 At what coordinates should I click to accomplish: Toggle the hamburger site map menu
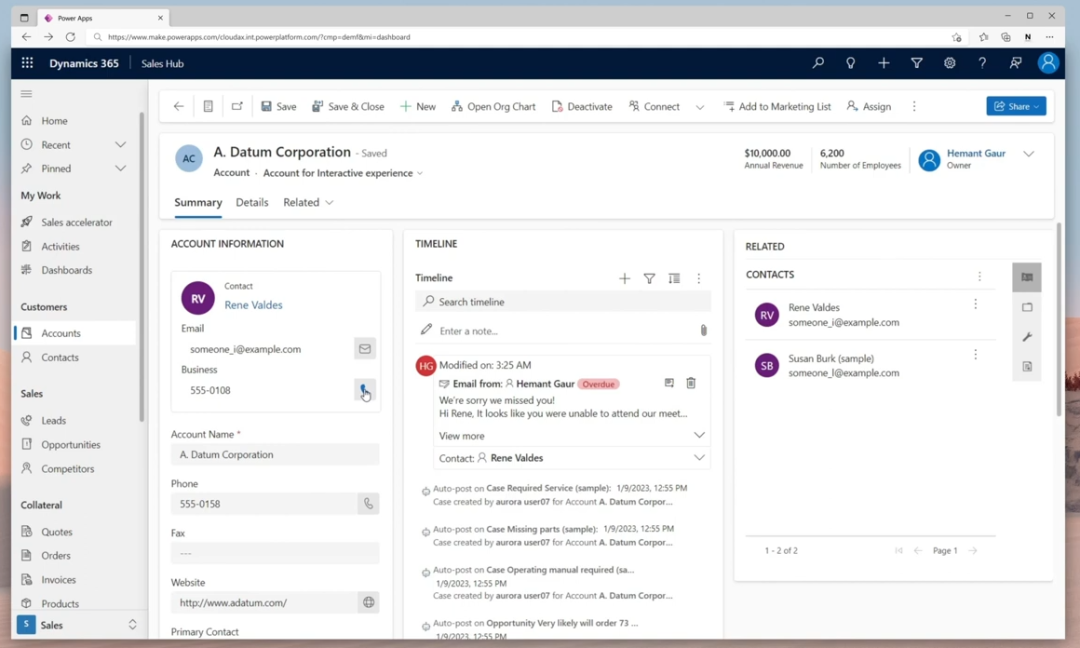[26, 94]
